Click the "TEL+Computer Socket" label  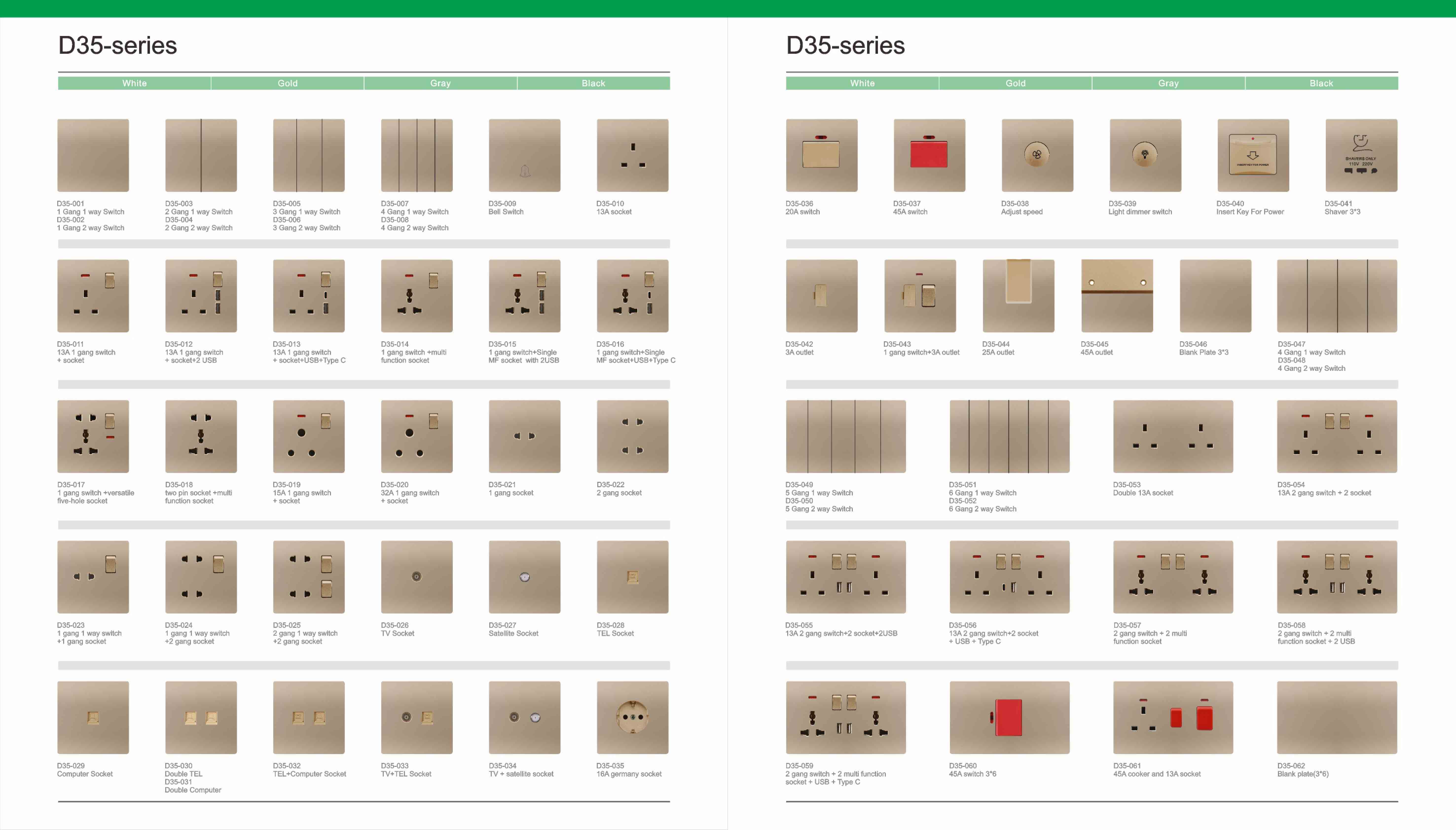coord(309,774)
